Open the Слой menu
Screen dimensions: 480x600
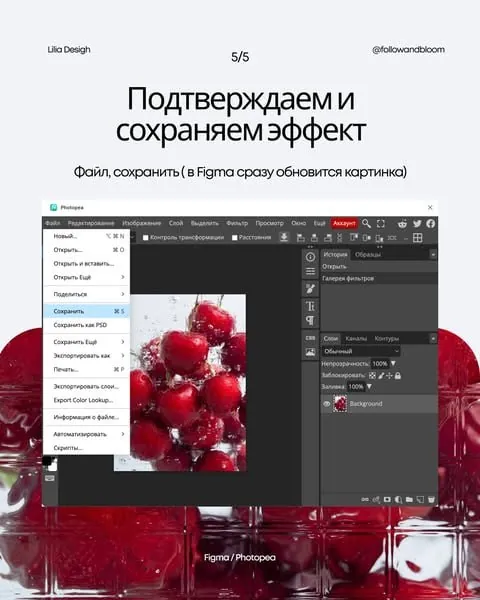pos(176,223)
